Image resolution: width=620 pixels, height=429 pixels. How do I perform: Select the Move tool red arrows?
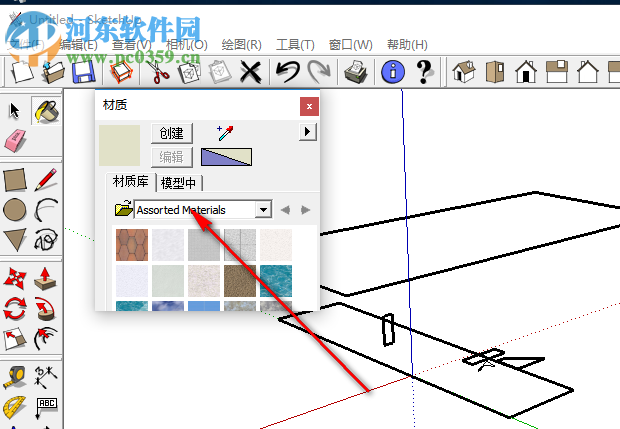coord(15,278)
